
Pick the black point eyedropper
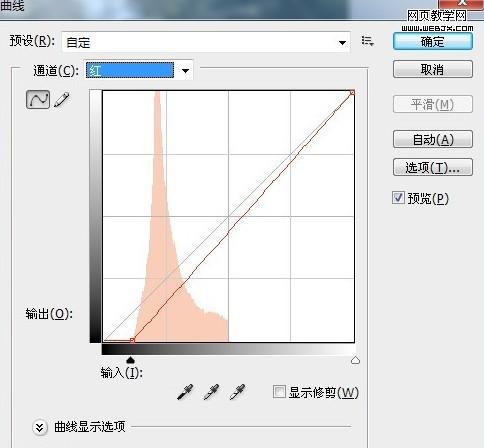click(x=185, y=392)
